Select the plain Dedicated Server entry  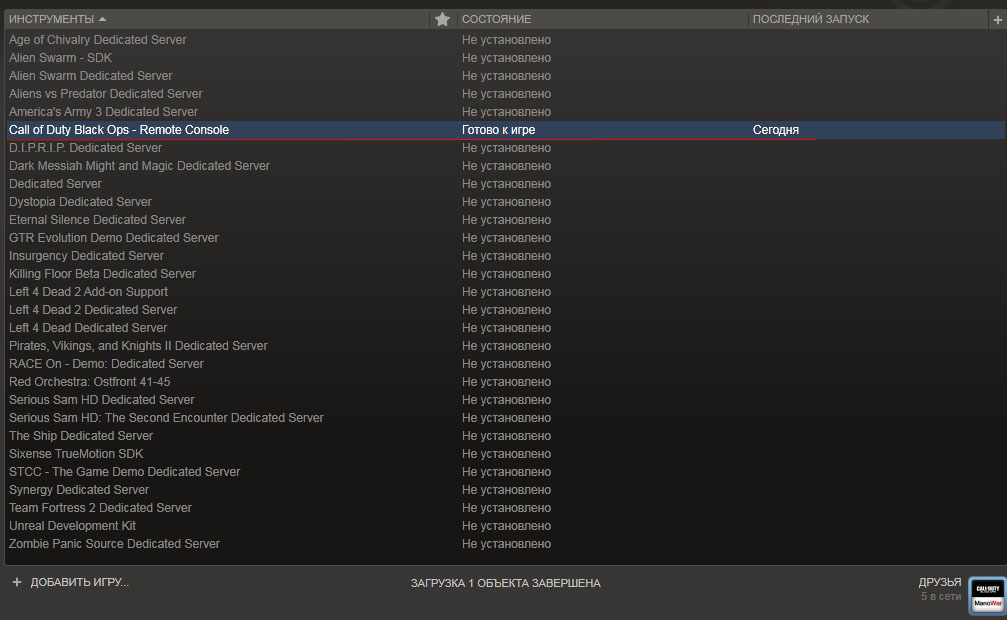(x=55, y=184)
